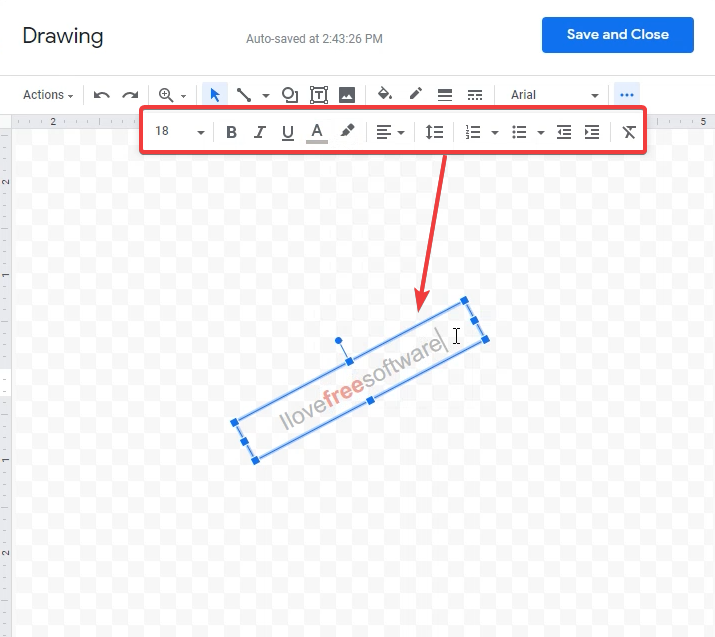Image resolution: width=715 pixels, height=637 pixels.
Task: Pick the Line tool
Action: 244,95
